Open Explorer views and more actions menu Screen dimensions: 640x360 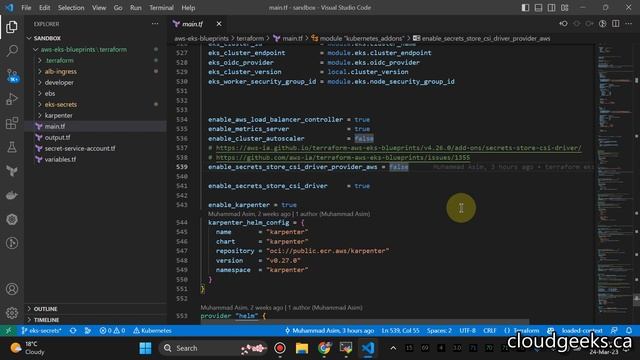pos(155,24)
